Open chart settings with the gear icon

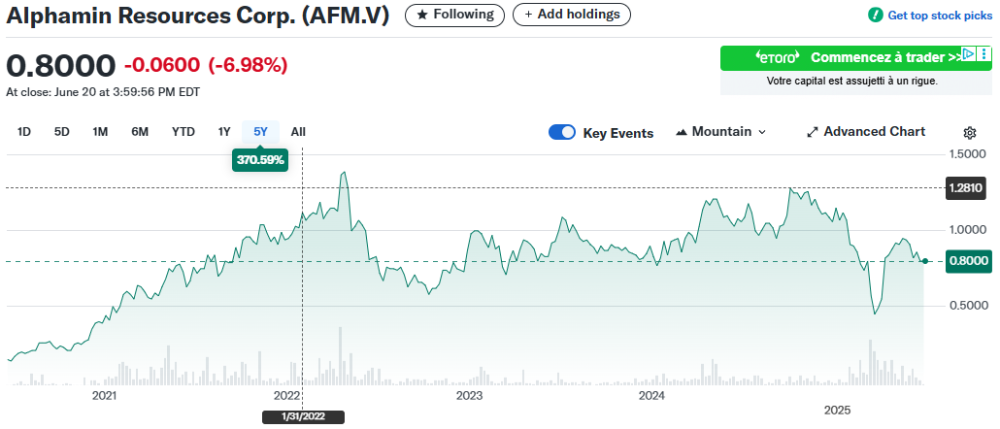[969, 133]
